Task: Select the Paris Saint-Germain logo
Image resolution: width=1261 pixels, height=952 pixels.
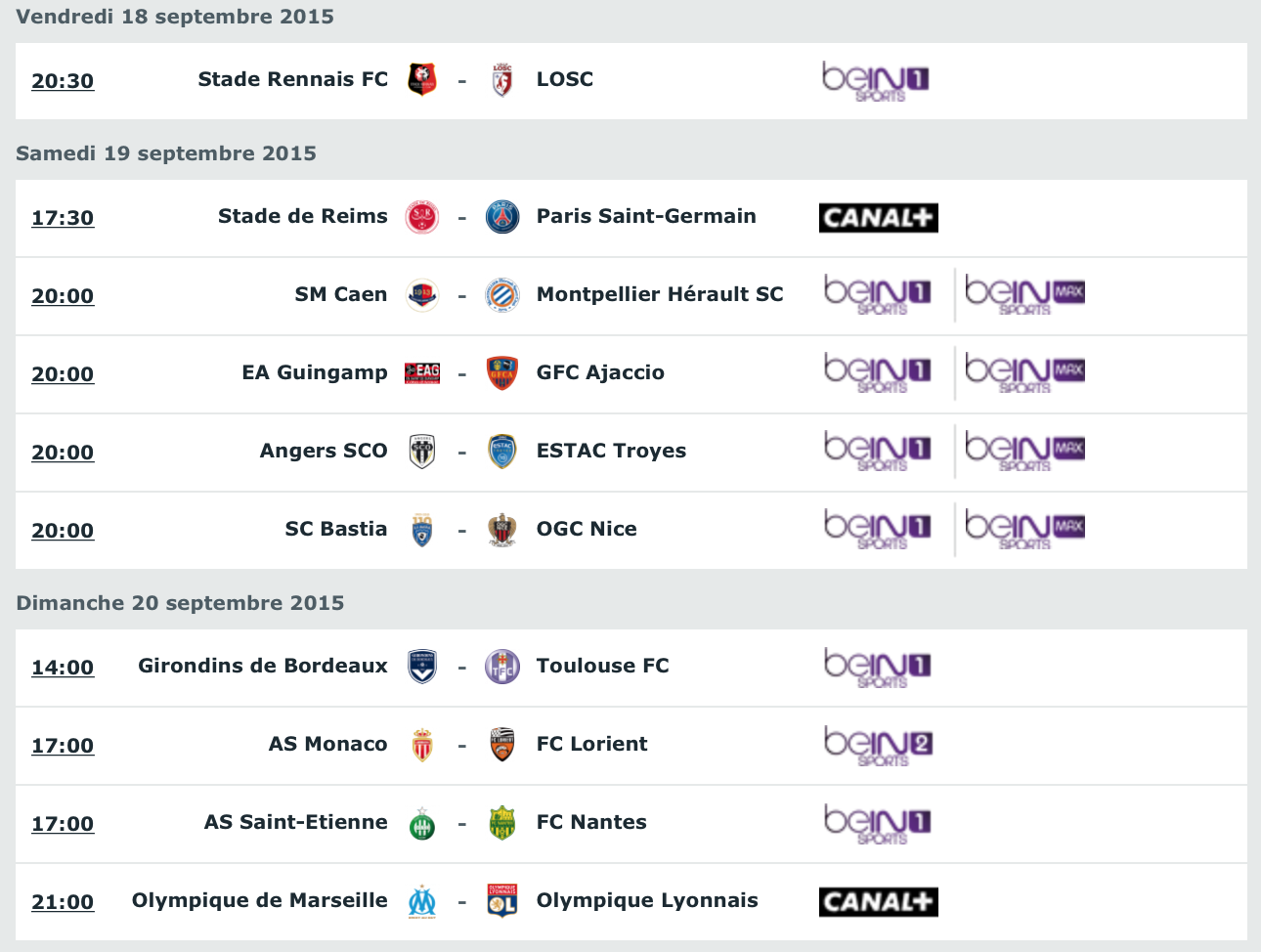Action: [x=502, y=216]
